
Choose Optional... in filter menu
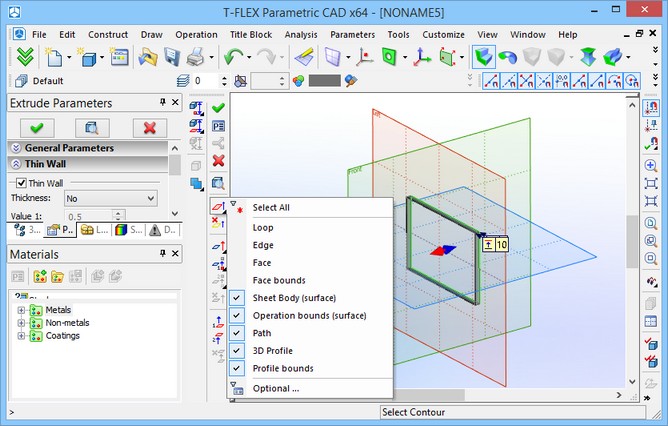pyautogui.click(x=310, y=389)
